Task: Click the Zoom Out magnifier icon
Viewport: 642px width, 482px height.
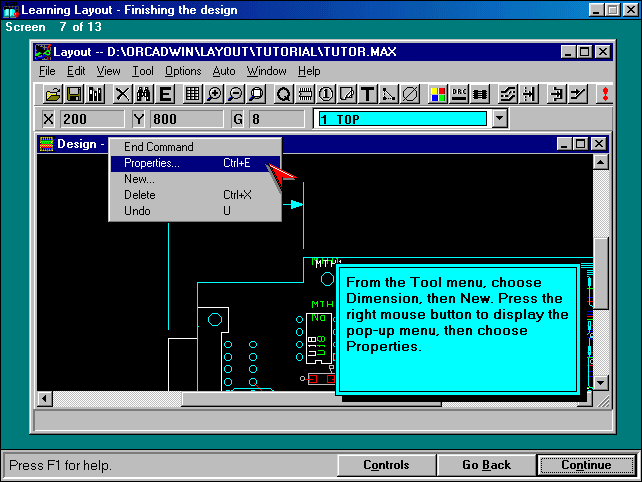Action: 235,94
